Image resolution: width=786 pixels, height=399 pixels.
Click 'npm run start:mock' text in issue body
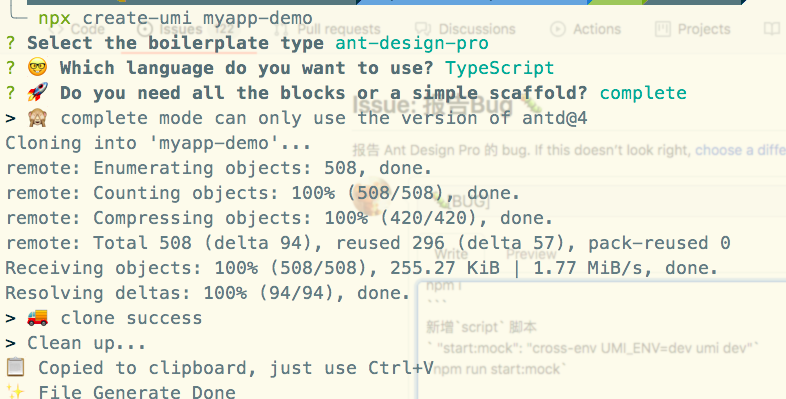click(x=499, y=369)
